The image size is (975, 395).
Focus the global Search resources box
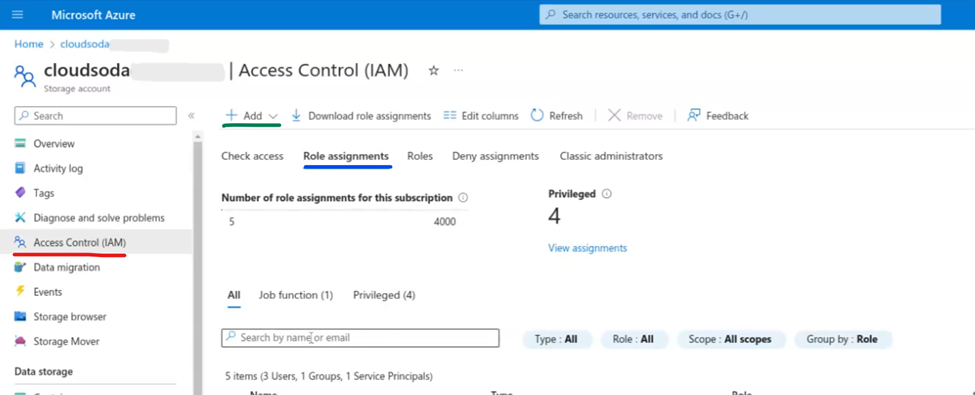click(x=740, y=14)
